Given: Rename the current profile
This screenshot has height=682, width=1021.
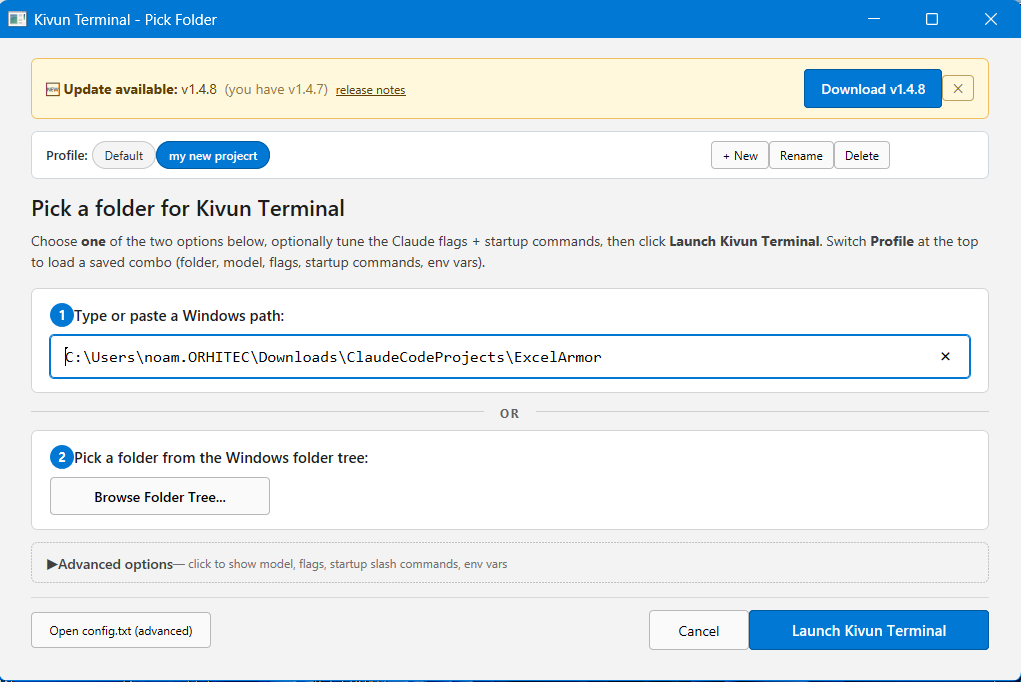Looking at the screenshot, I should pyautogui.click(x=801, y=156).
